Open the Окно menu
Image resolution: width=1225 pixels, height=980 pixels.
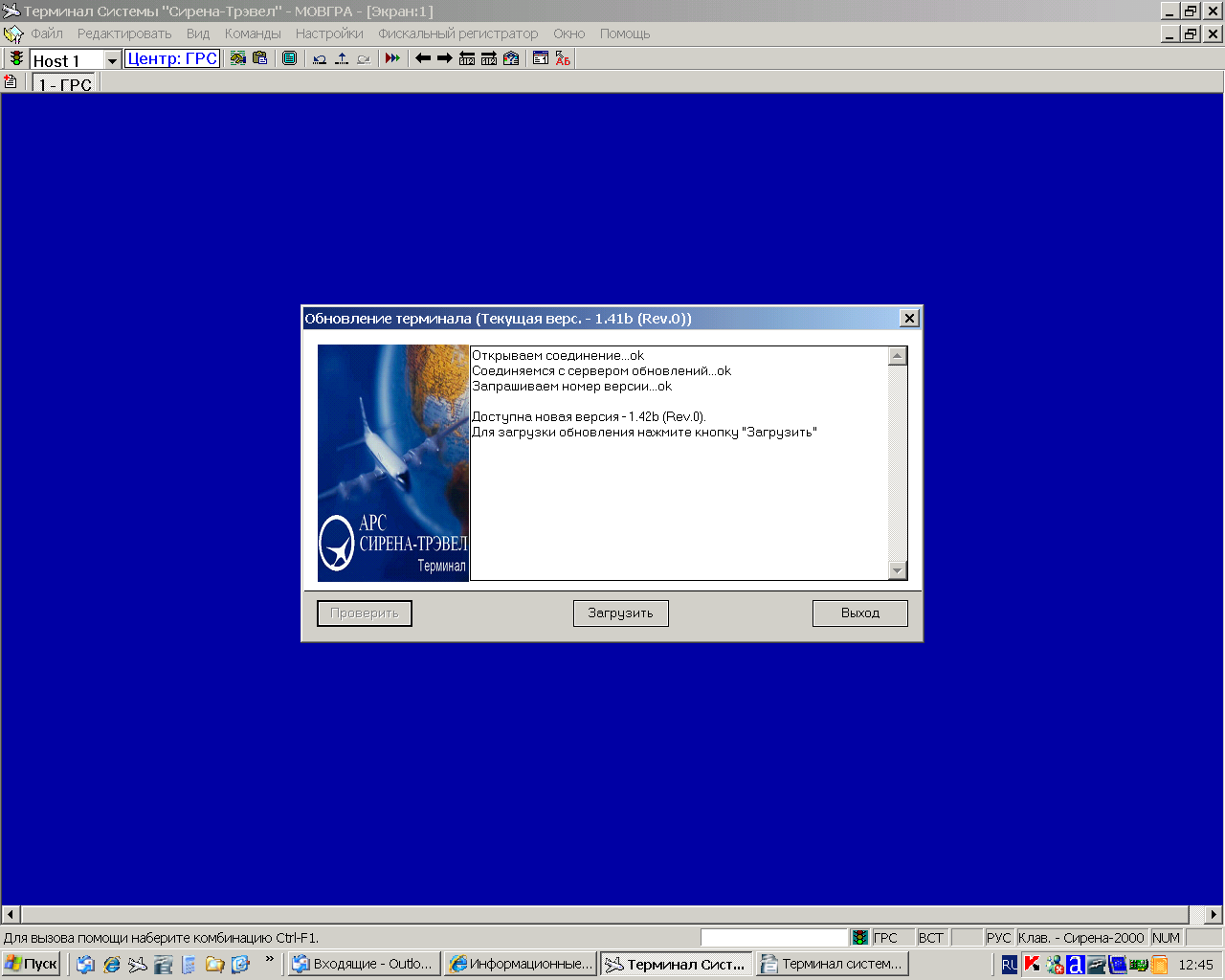coord(568,33)
